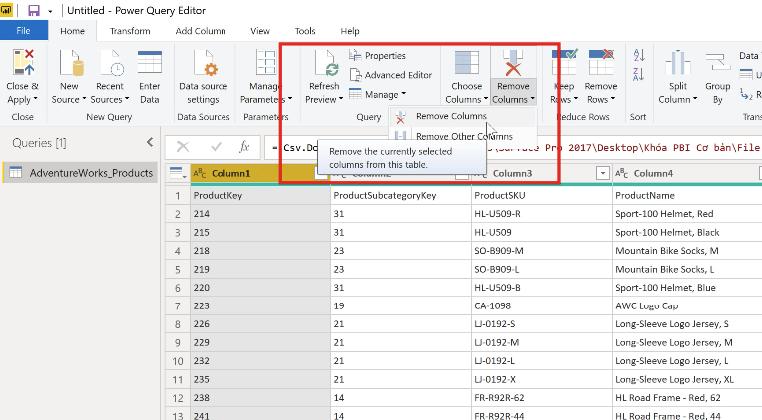Sort ascending with the A-Z icon
Image resolution: width=762 pixels, height=420 pixels.
[639, 55]
